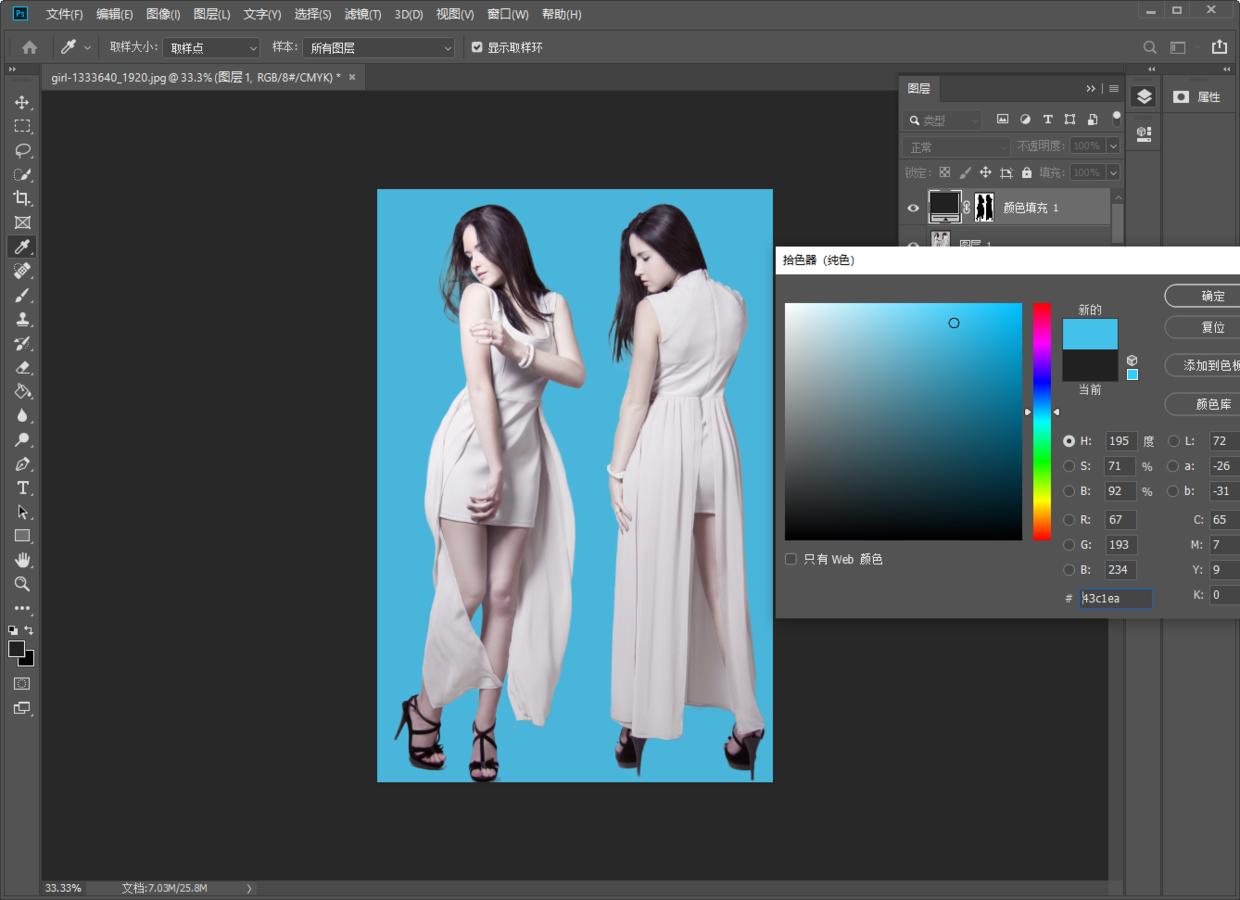This screenshot has width=1240, height=900.
Task: Hide the 颜色填充 1 layer
Action: [912, 208]
